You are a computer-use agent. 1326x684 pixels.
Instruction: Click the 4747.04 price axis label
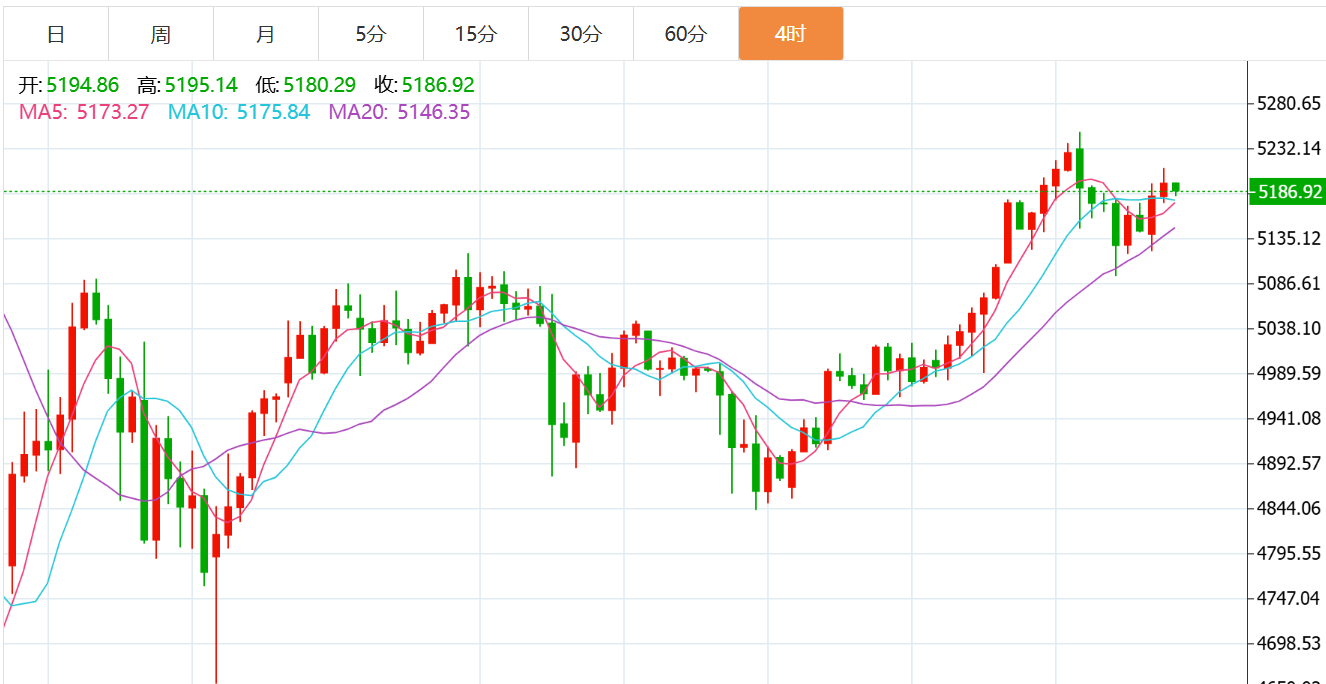click(x=1289, y=598)
